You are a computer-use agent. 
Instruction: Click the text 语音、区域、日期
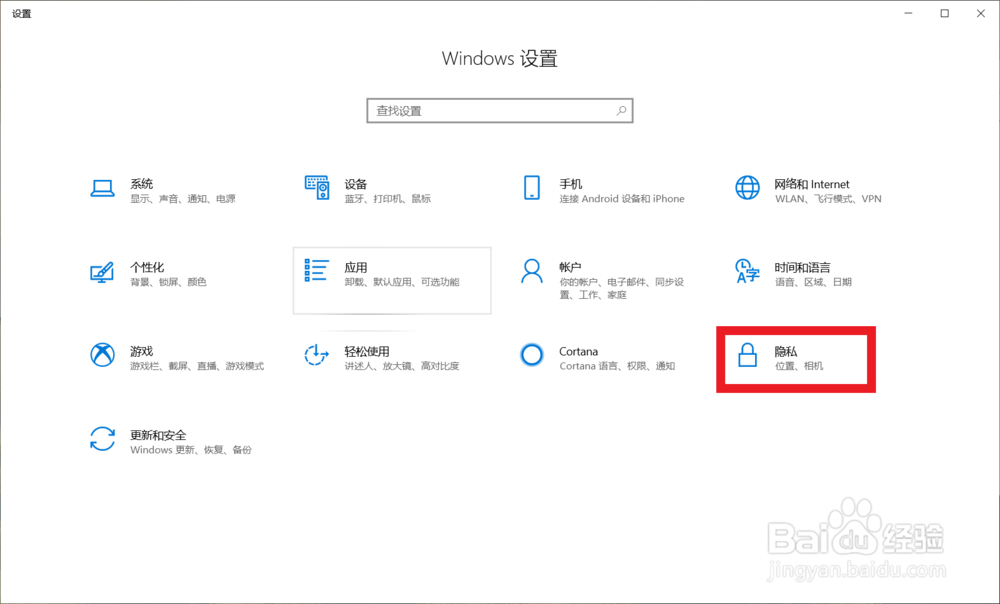(813, 282)
